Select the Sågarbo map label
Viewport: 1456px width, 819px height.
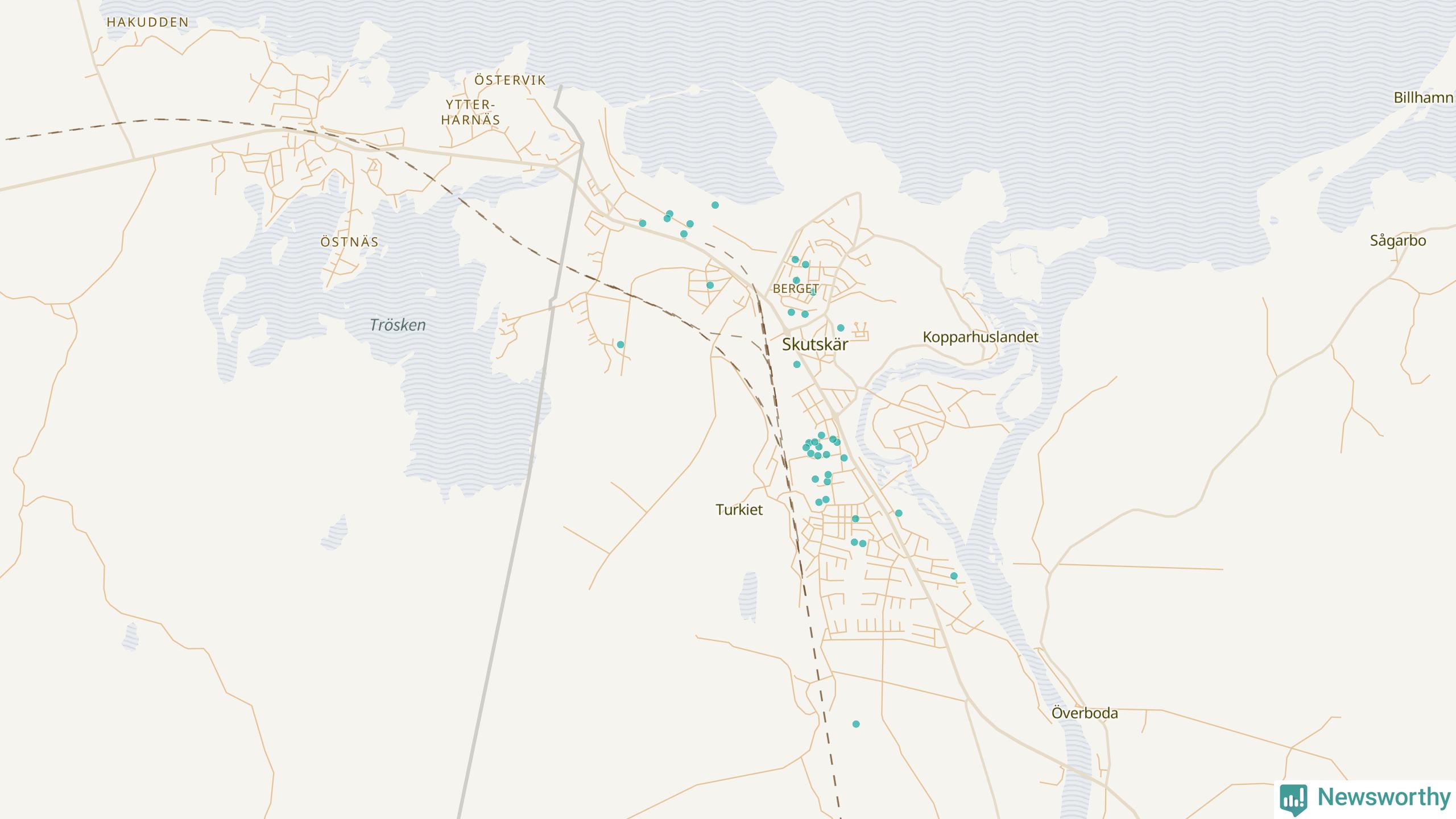tap(1397, 241)
